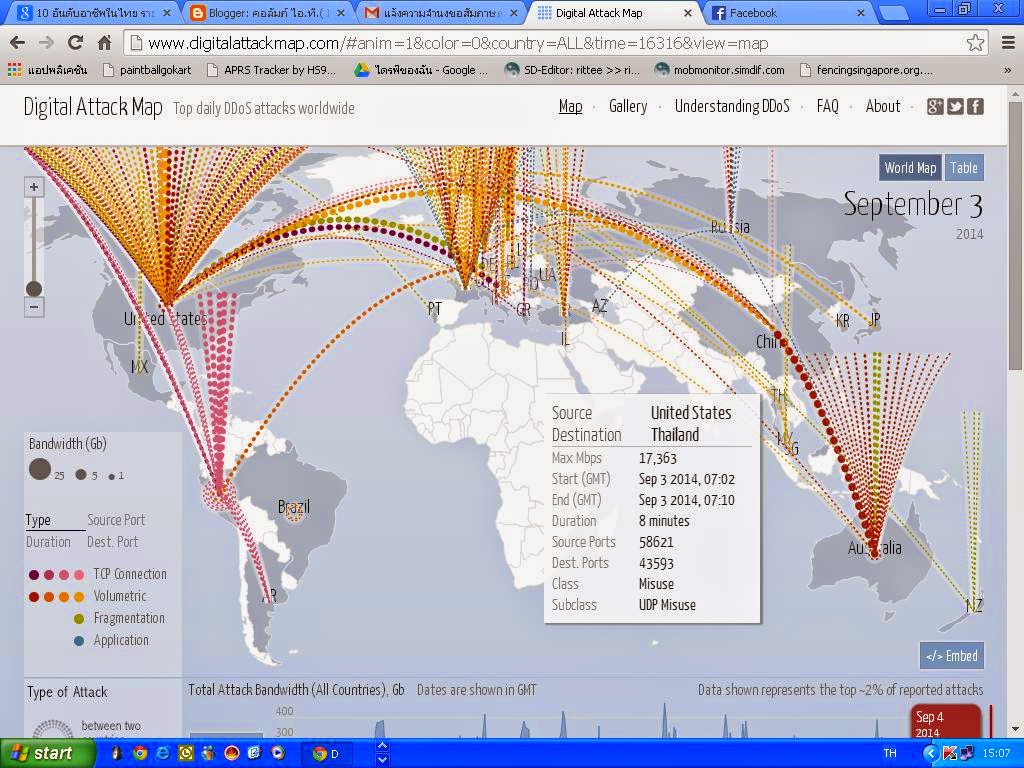
Task: Share via the Twitter icon
Action: (955, 106)
